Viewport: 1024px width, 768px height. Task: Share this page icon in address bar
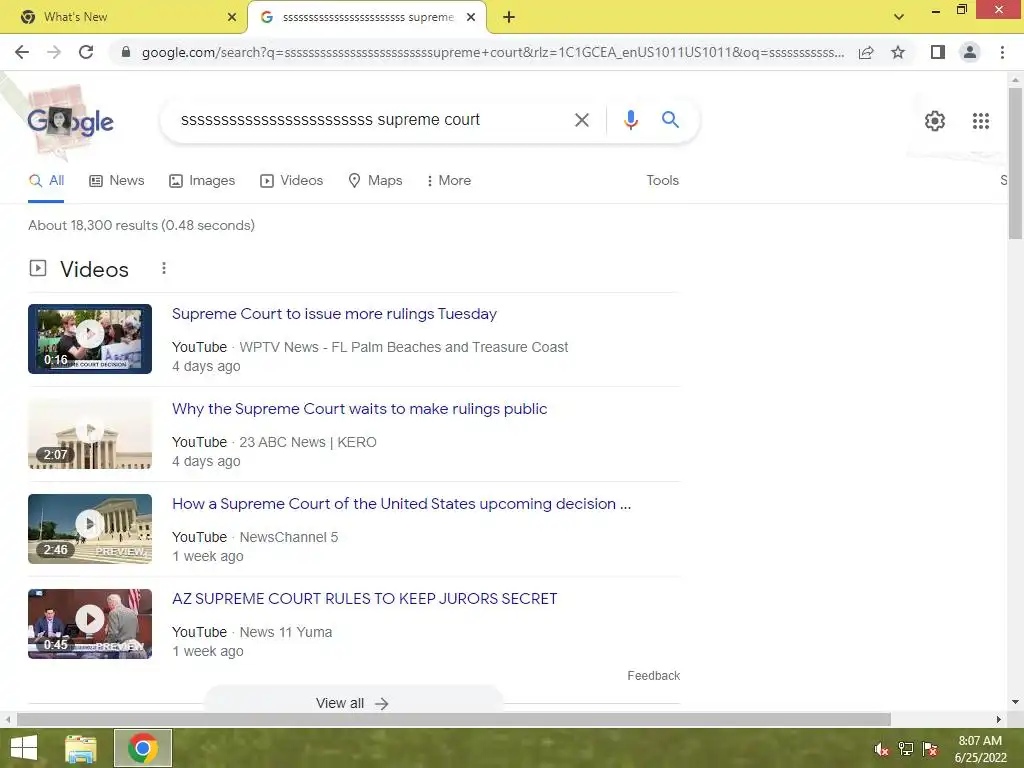coord(866,52)
